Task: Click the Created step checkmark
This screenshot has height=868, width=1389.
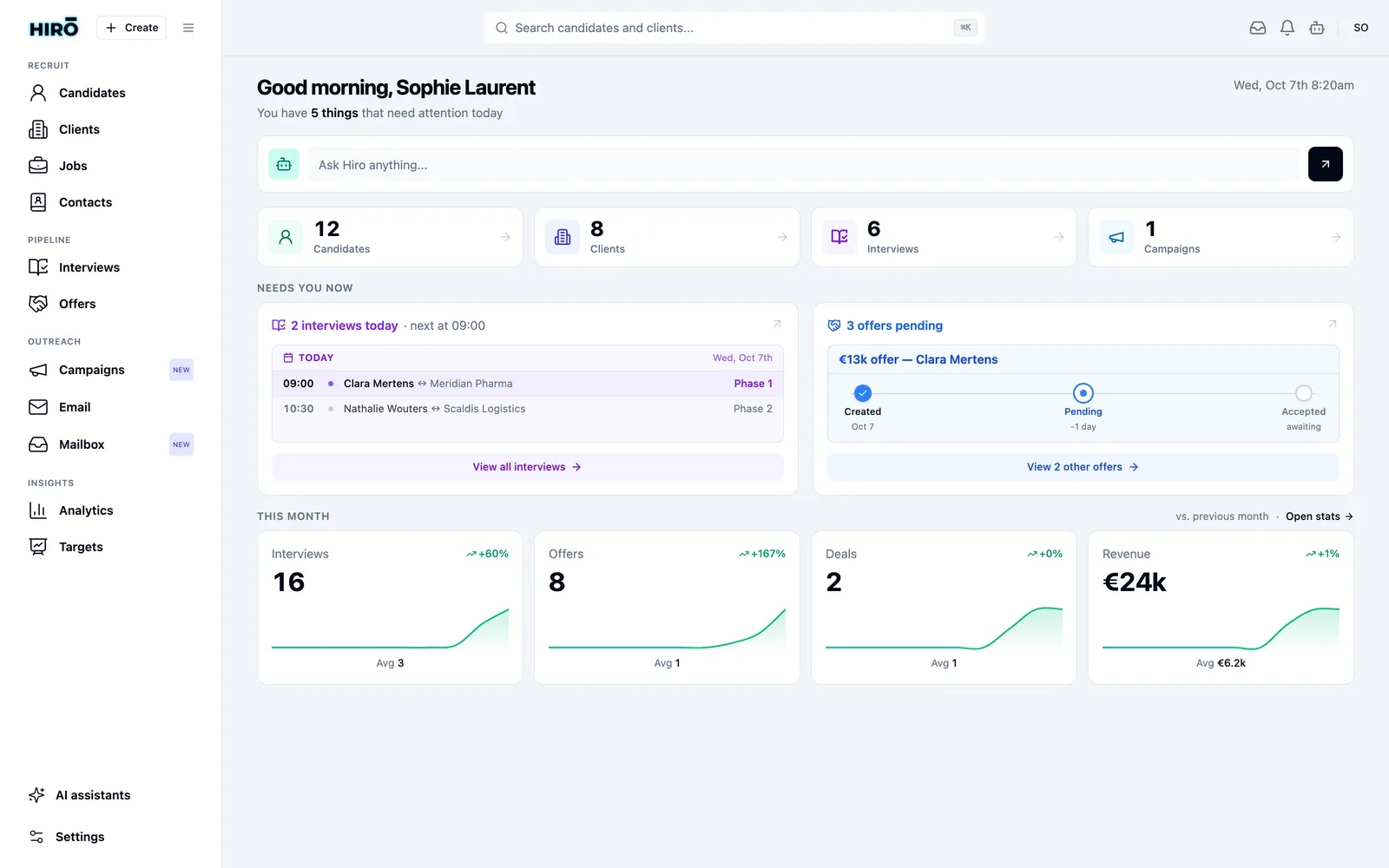Action: coord(863,392)
